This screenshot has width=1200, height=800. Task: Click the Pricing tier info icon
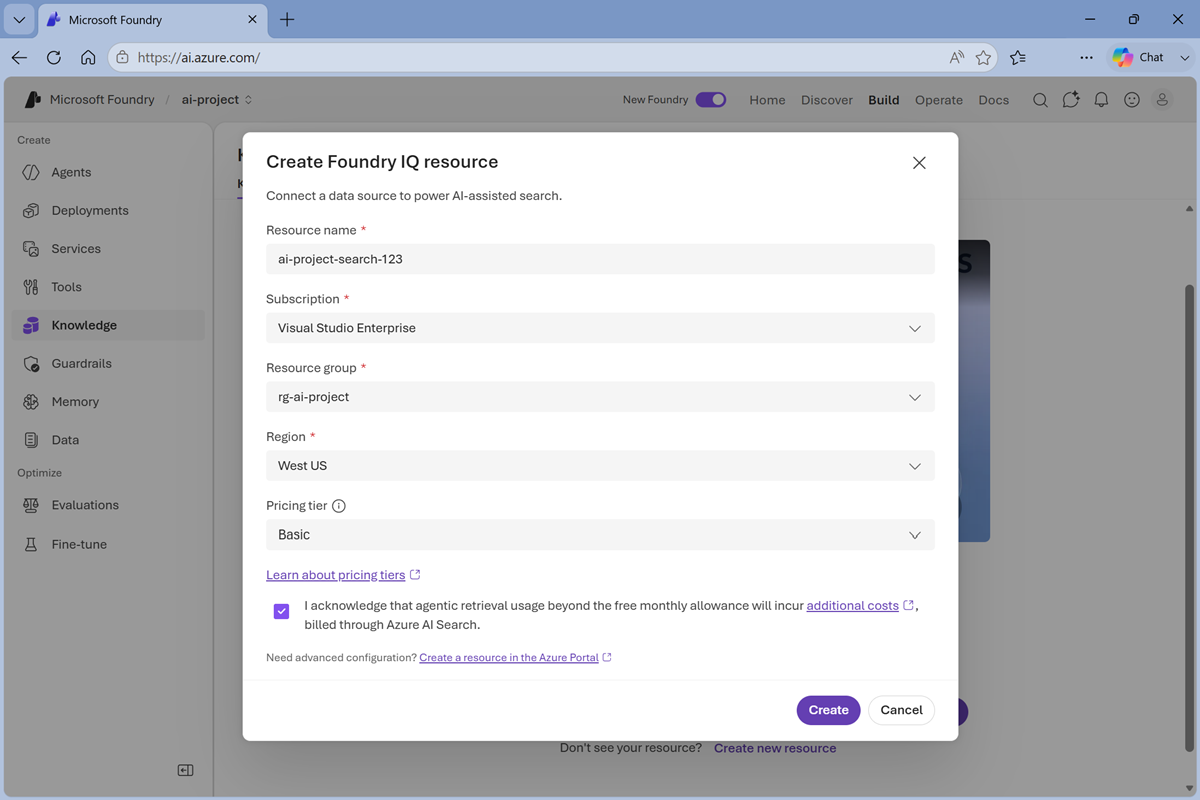(339, 506)
